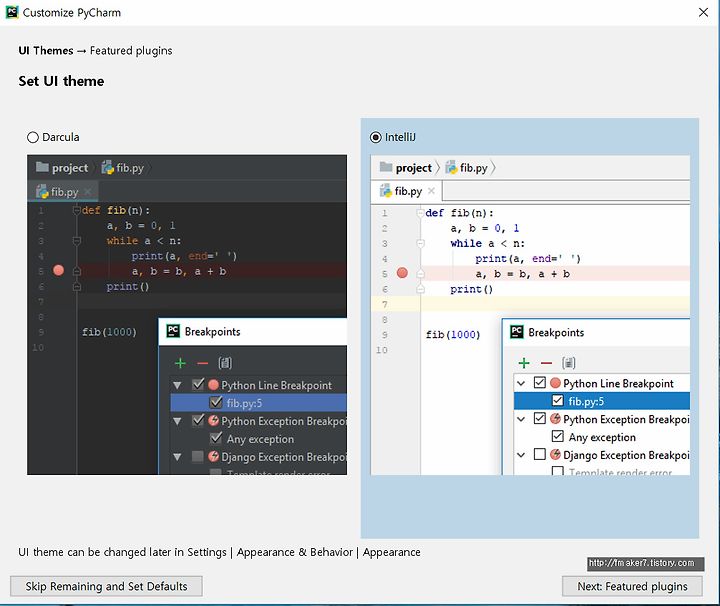Toggle Django Exception Breakpoint checkbox in IntelliJ preview
The width and height of the screenshot is (720, 606).
540,454
